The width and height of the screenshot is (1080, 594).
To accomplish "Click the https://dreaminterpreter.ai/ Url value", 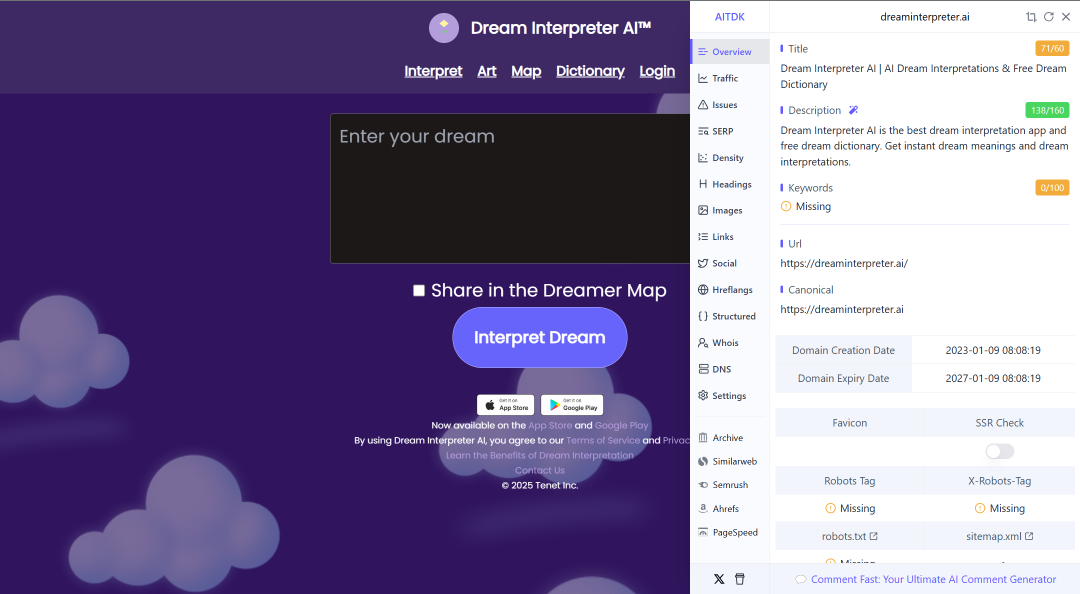I will click(844, 263).
